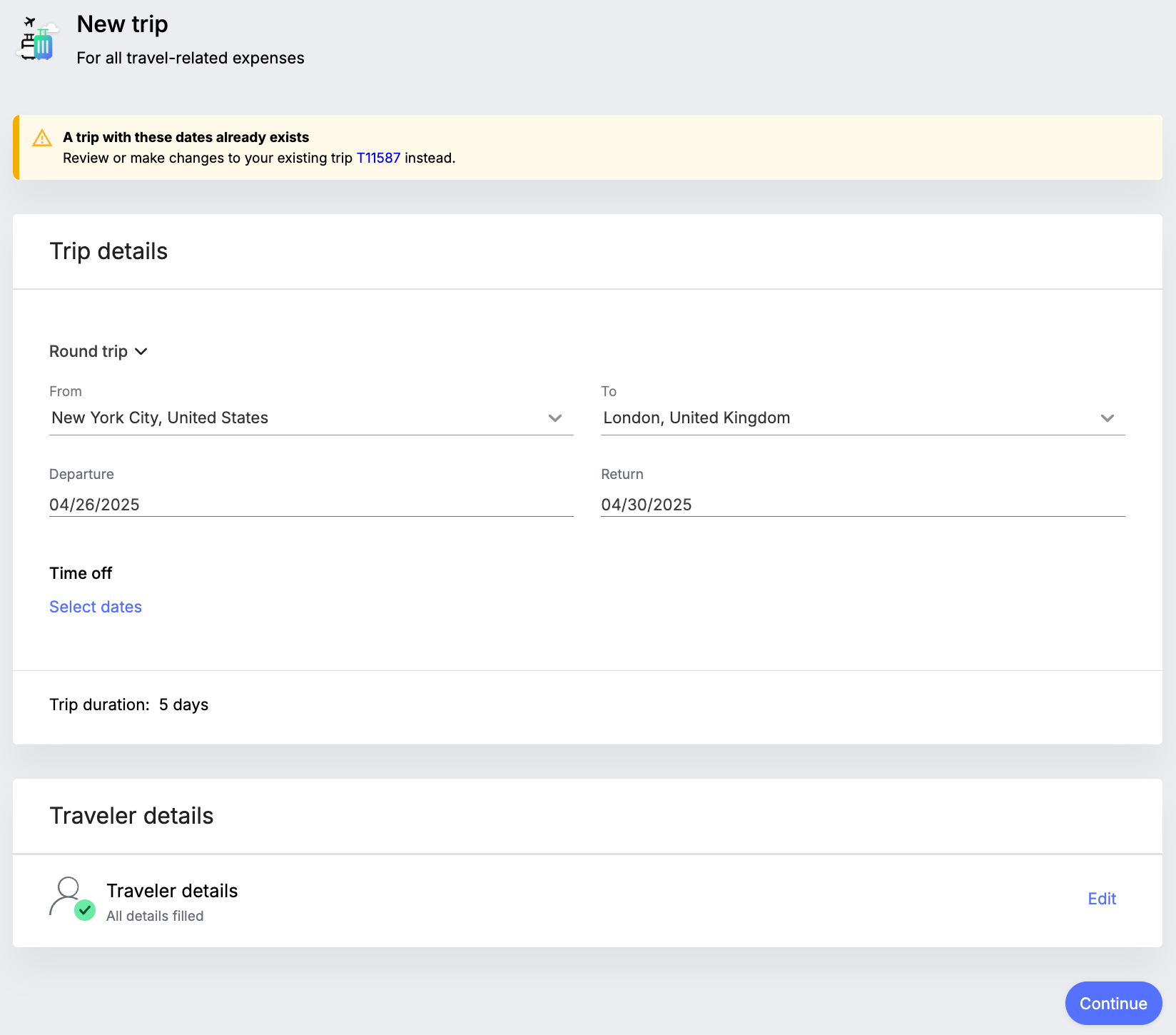
Task: Expand the To city dropdown arrow
Action: coord(1107,418)
